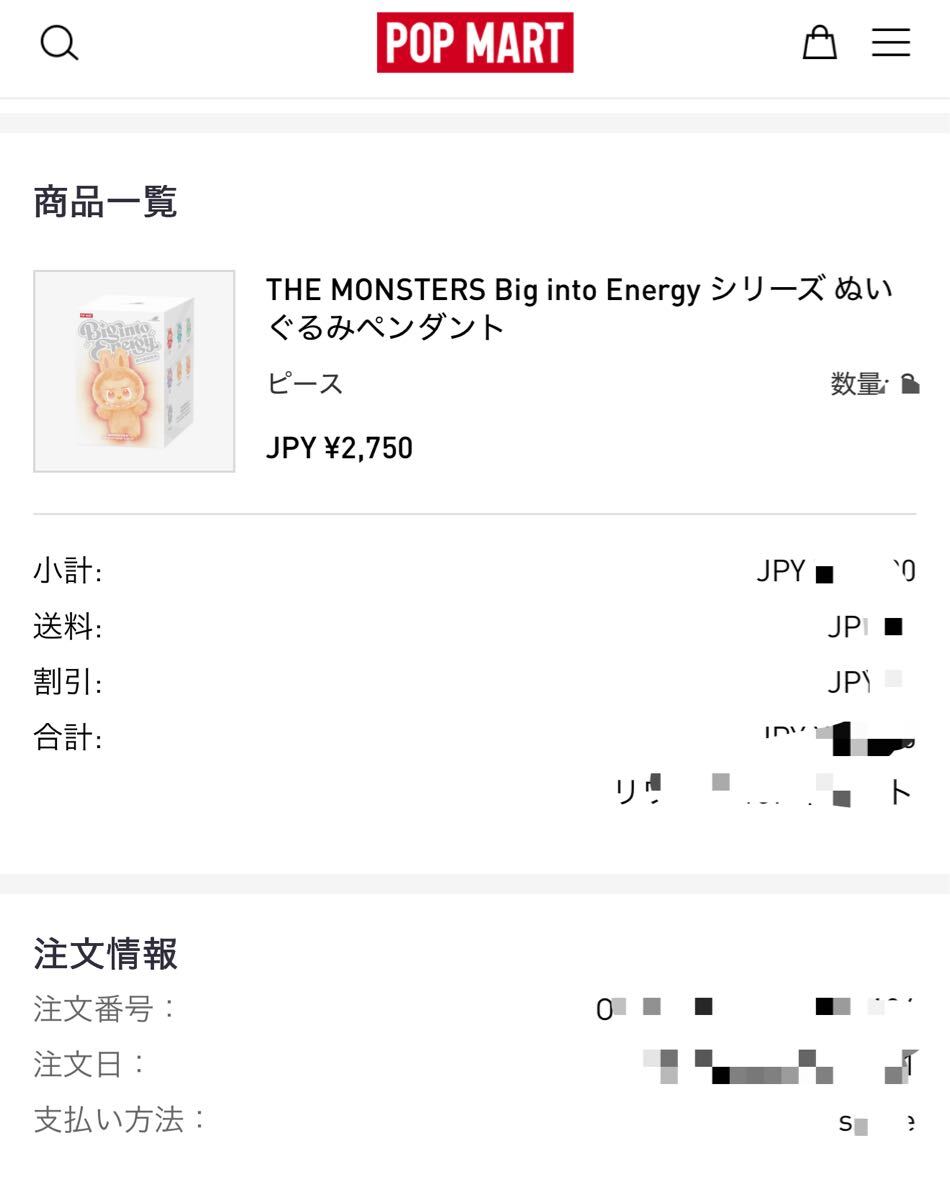
Task: Click the 注文日 order date label
Action: coord(89,1064)
